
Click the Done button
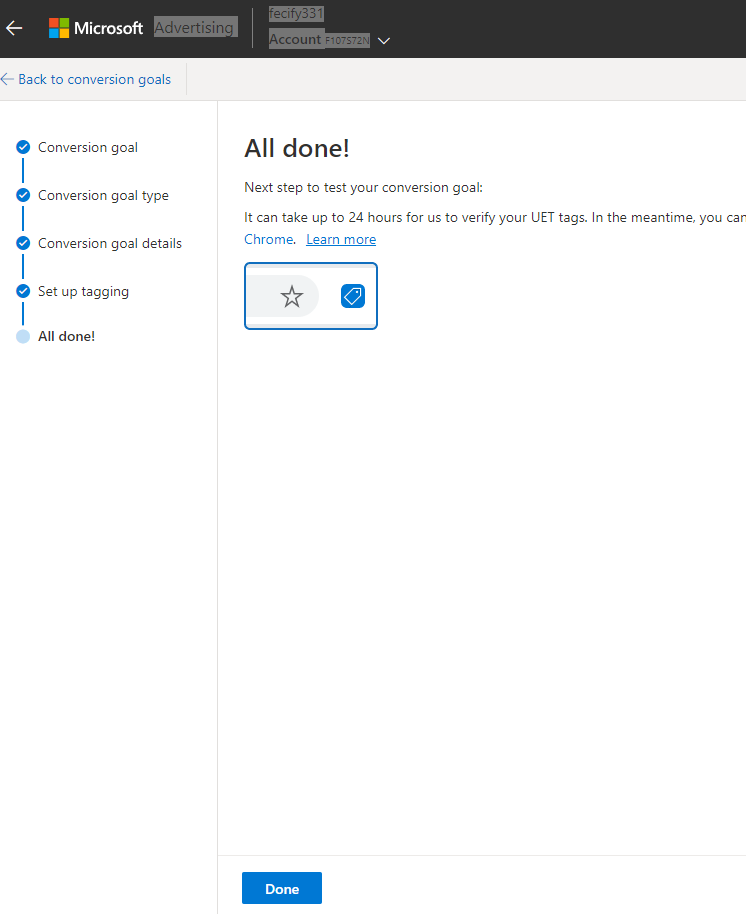tap(282, 888)
